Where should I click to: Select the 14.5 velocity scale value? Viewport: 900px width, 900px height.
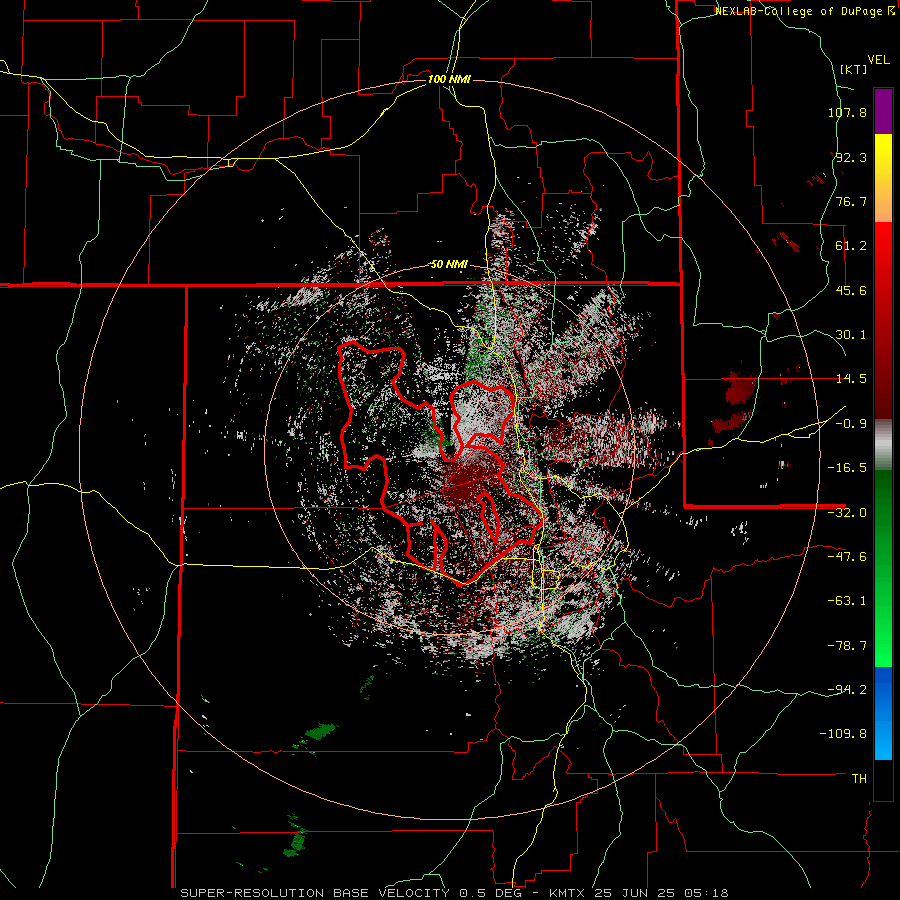point(851,379)
